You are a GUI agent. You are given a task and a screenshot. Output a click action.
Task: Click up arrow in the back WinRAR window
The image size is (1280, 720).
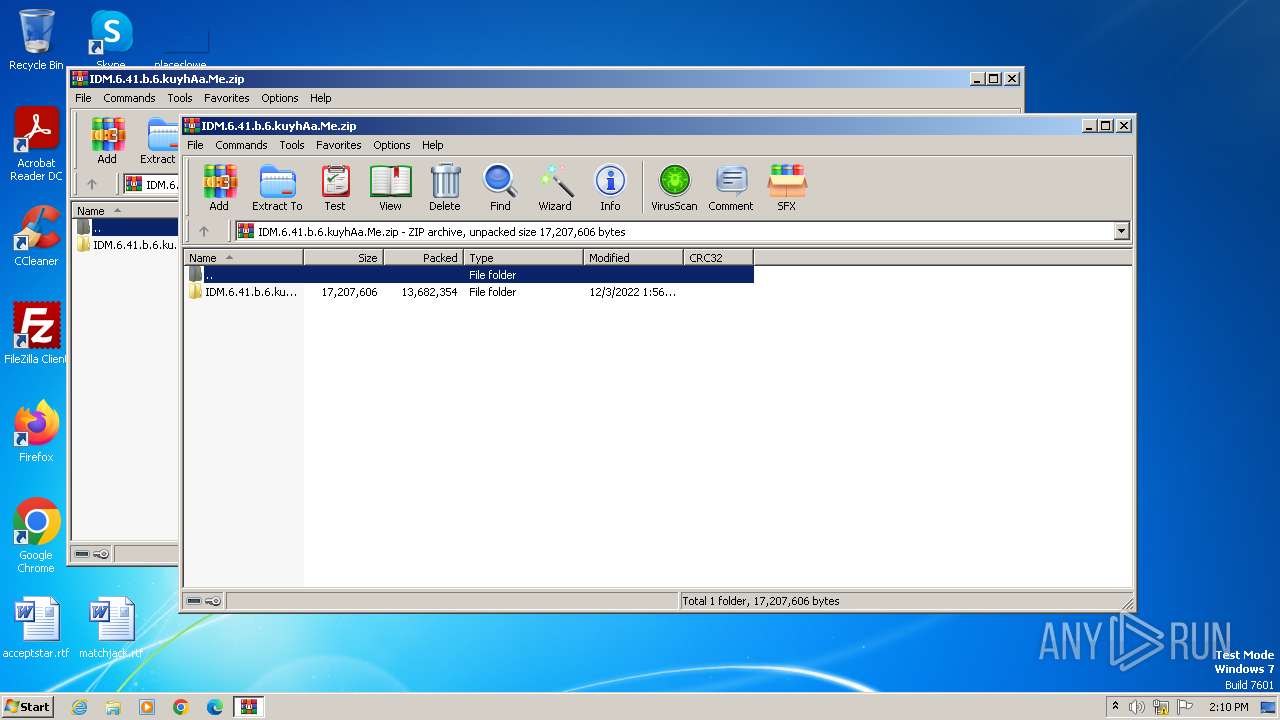tap(92, 184)
